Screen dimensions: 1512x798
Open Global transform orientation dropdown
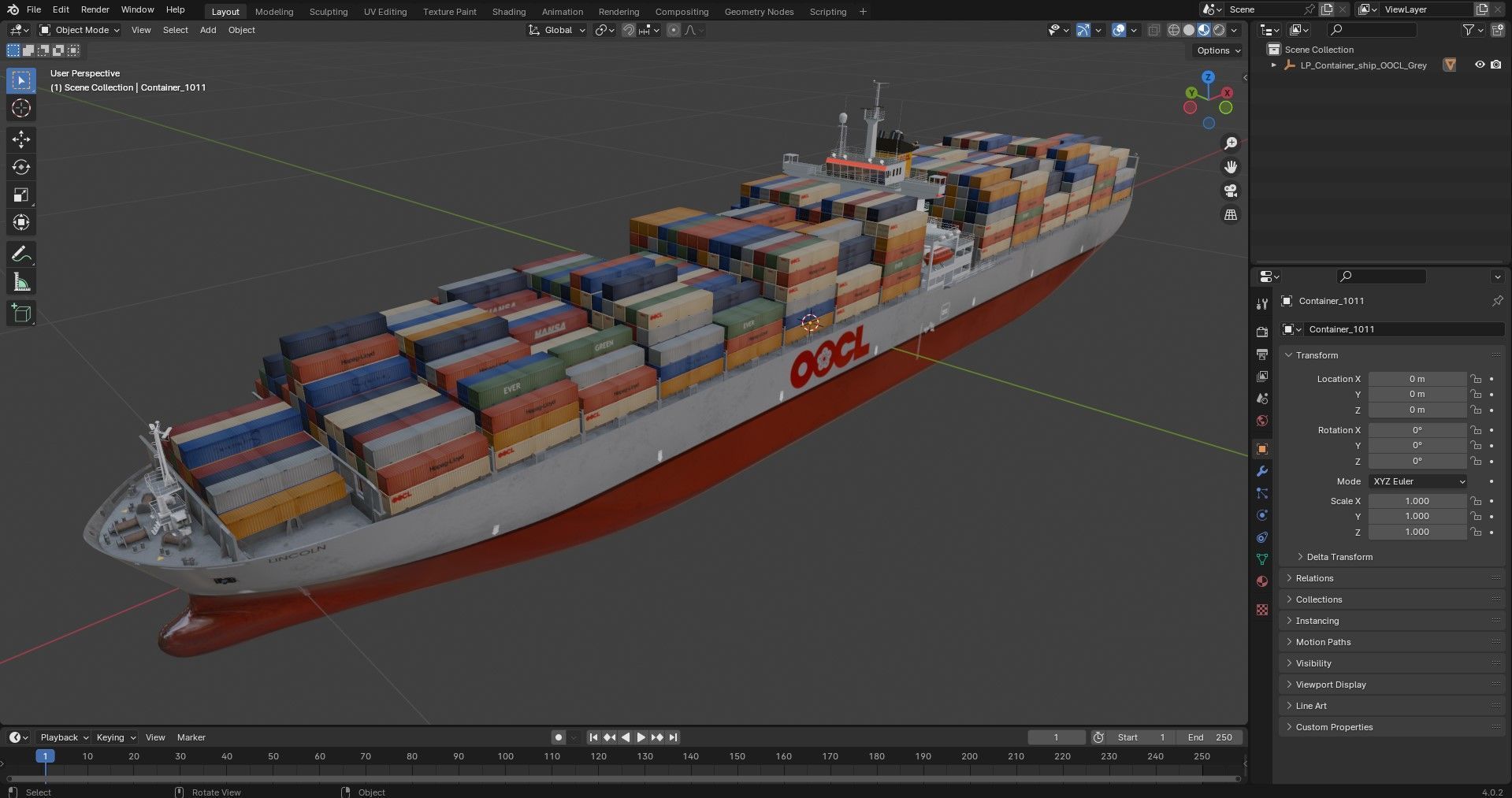557,30
